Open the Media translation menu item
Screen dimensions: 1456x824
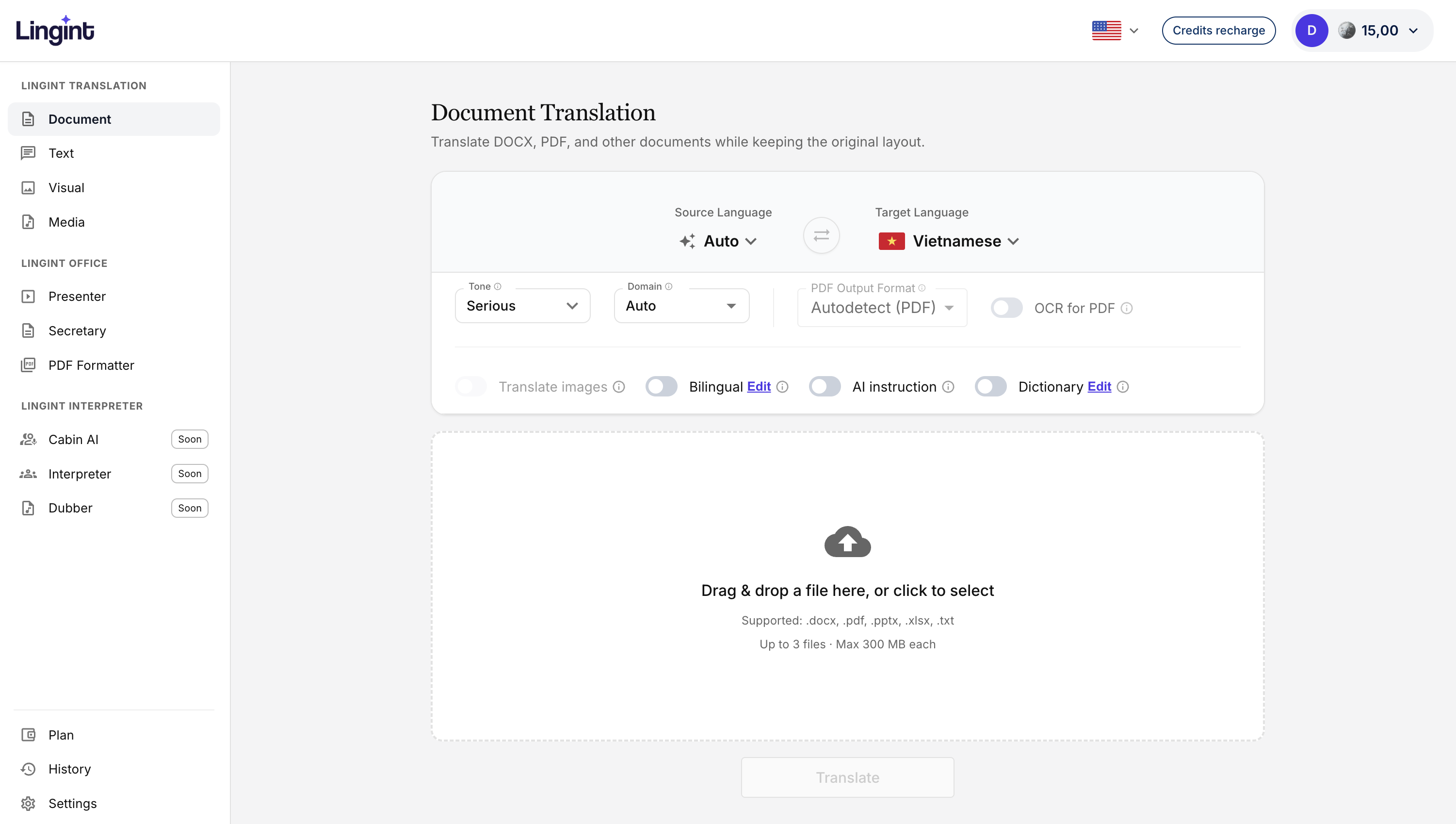(113, 222)
